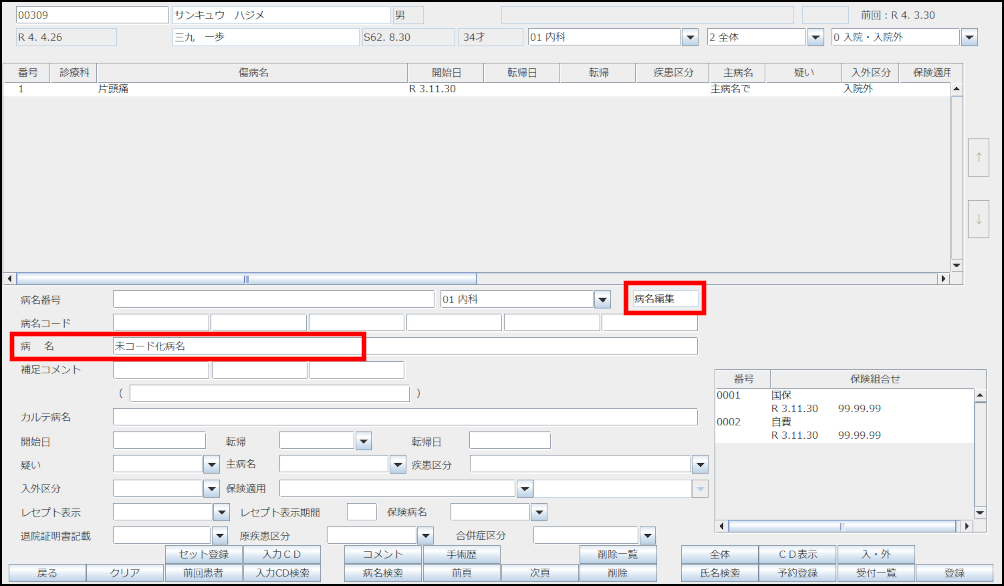The image size is (1004, 586).
Task: Click the 削除 button
Action: pos(617,573)
